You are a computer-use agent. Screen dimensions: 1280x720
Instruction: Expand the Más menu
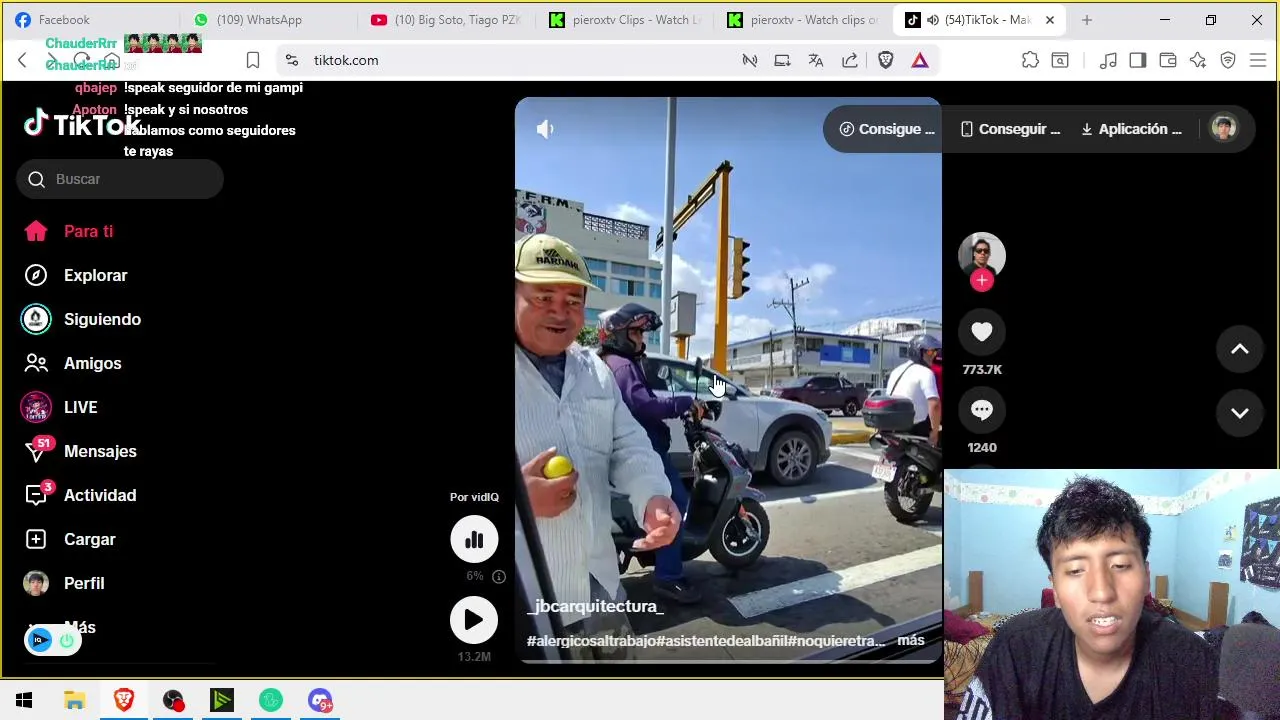[80, 627]
